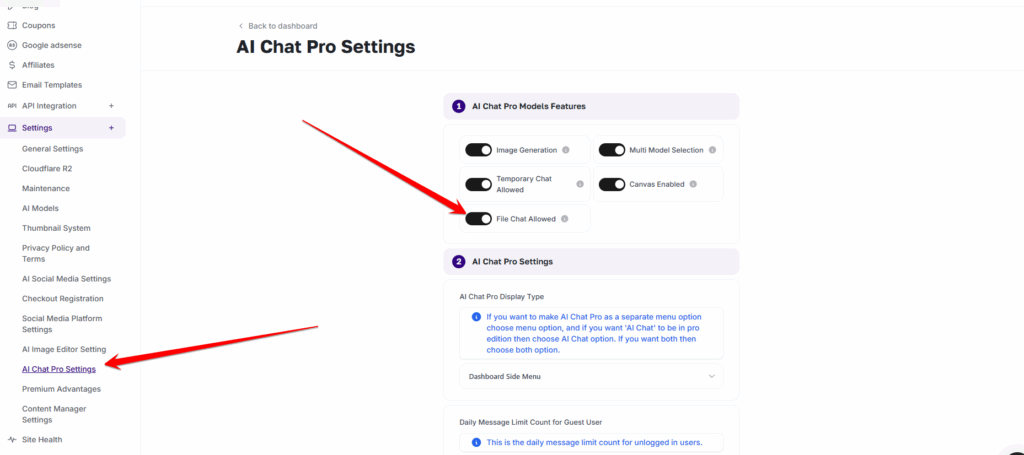Go back to dashboard link

pos(278,25)
